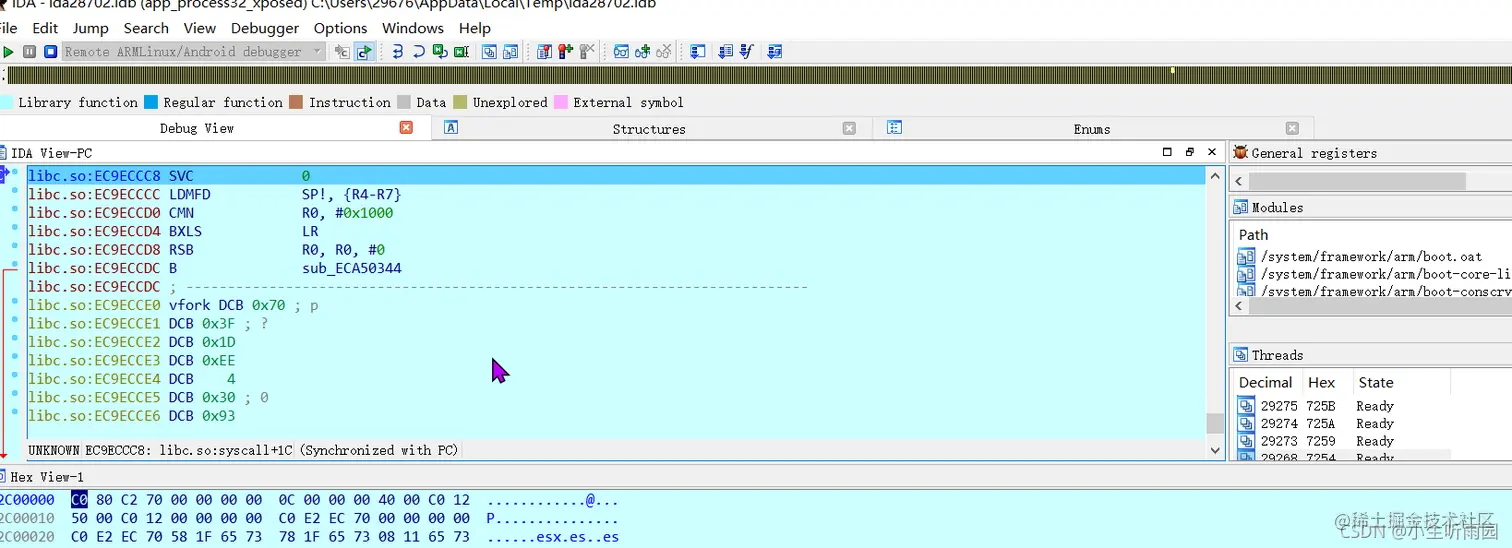Click the Library function color swatch

[6, 102]
